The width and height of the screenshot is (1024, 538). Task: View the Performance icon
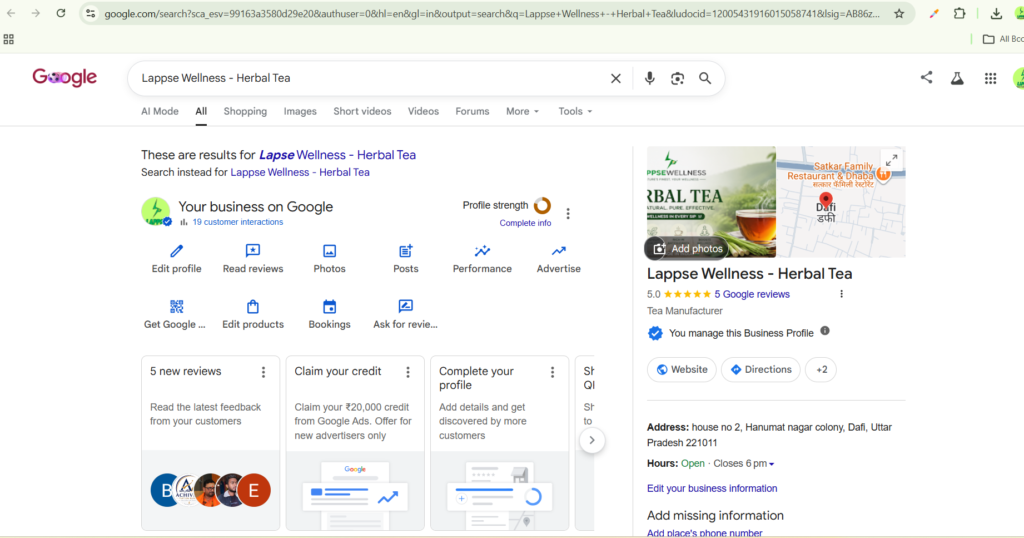pyautogui.click(x=482, y=251)
